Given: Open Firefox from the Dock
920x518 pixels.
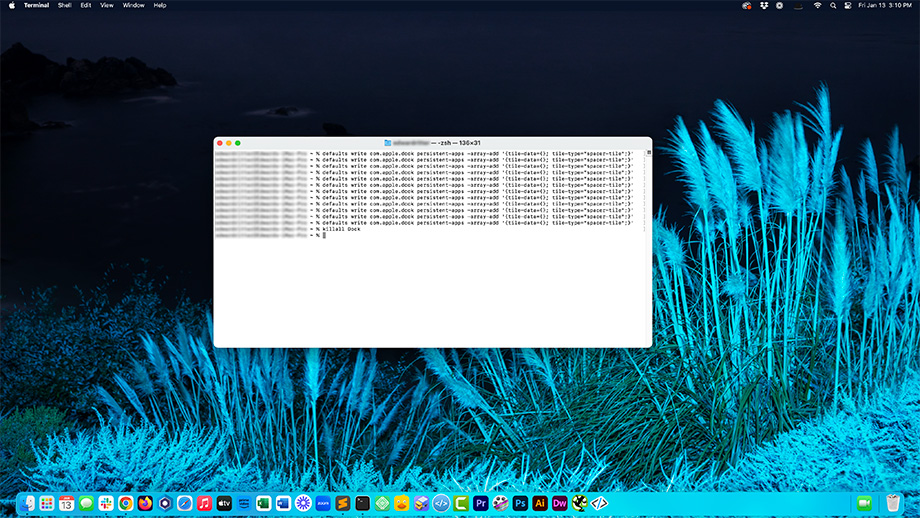Looking at the screenshot, I should coord(146,503).
